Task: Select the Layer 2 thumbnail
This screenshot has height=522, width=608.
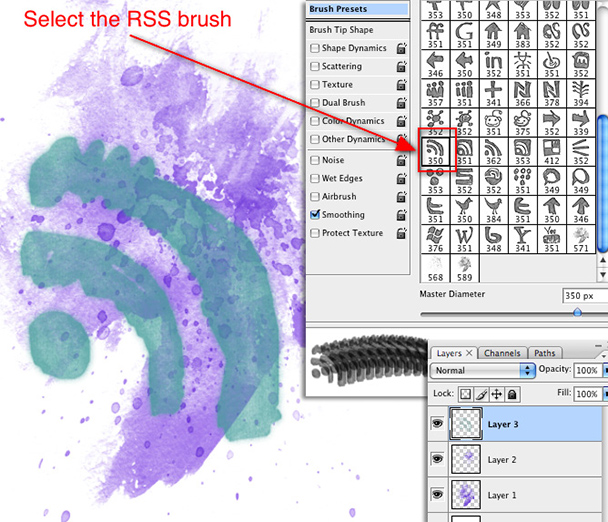Action: click(466, 459)
